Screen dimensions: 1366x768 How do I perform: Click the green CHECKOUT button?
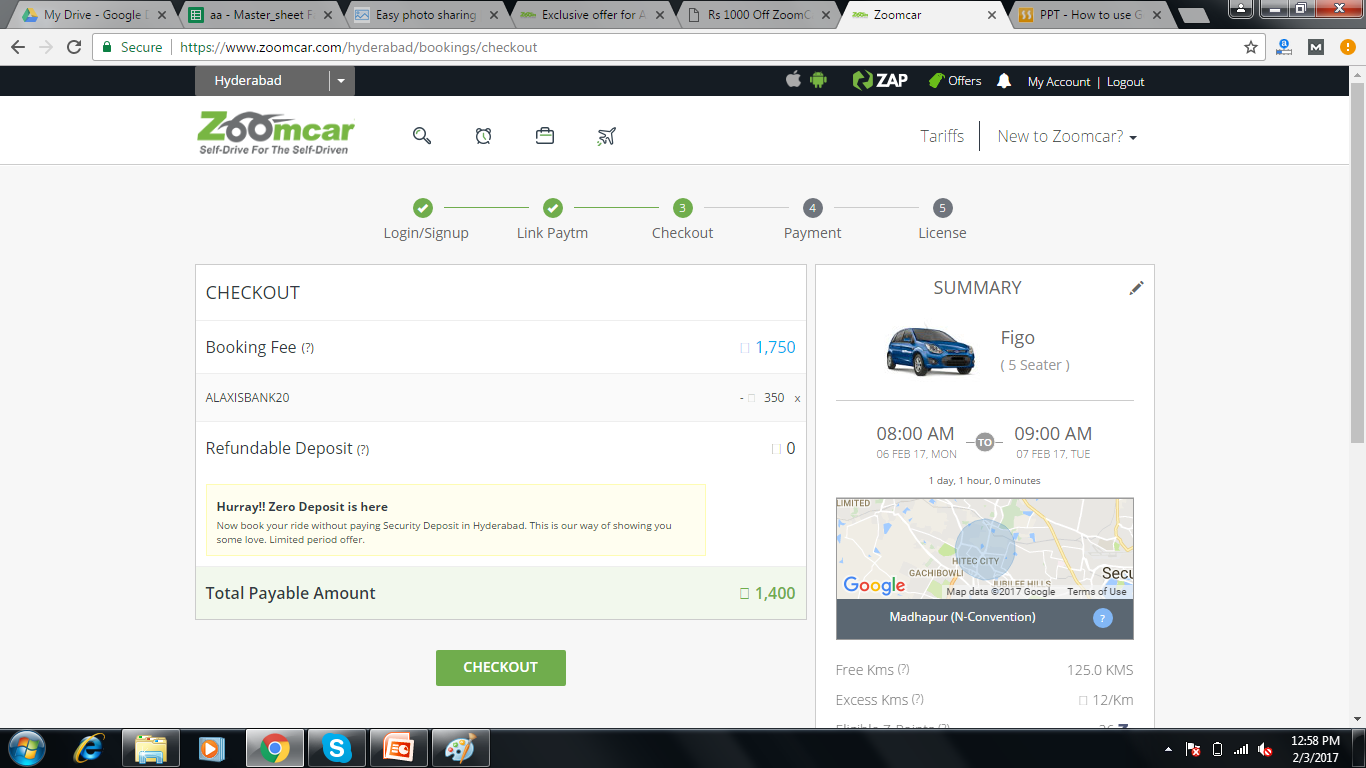point(501,667)
